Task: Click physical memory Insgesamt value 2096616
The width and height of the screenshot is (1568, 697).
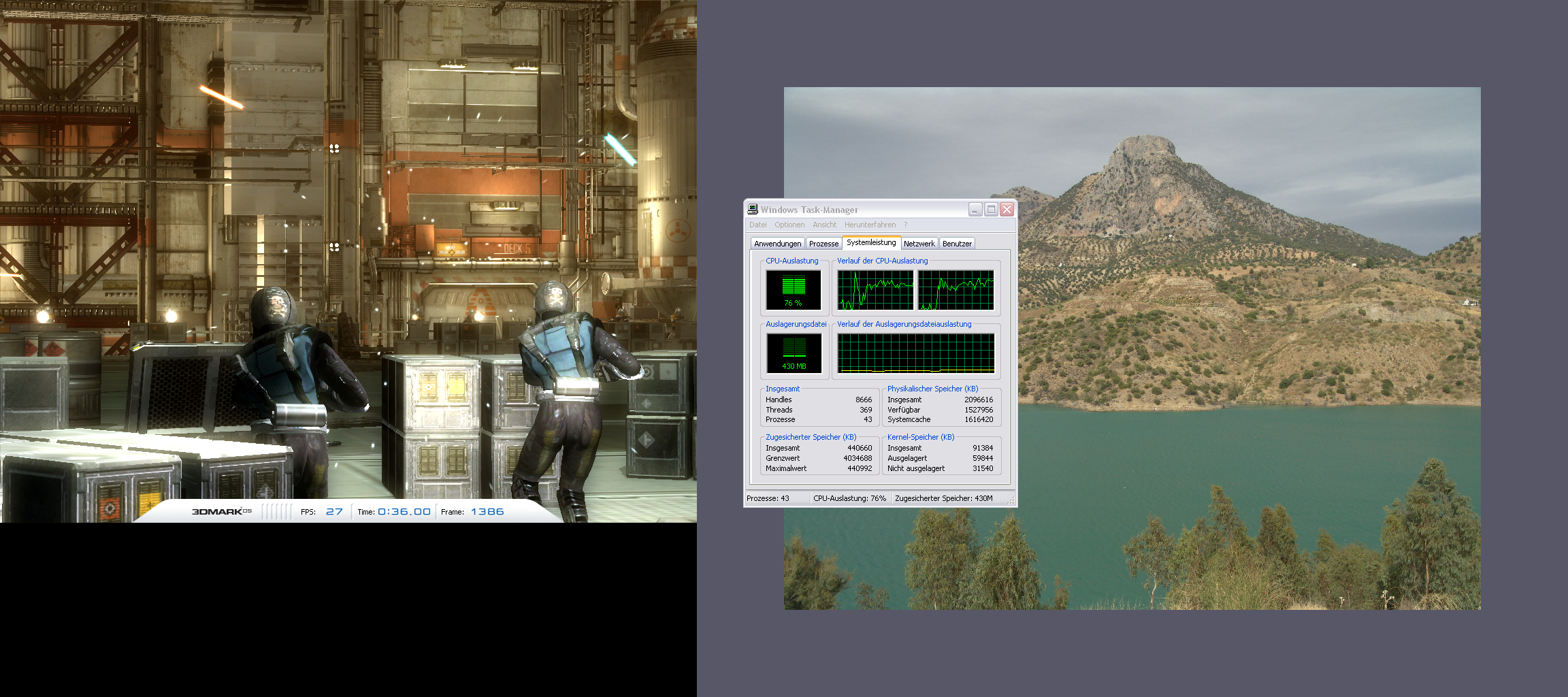Action: point(979,400)
